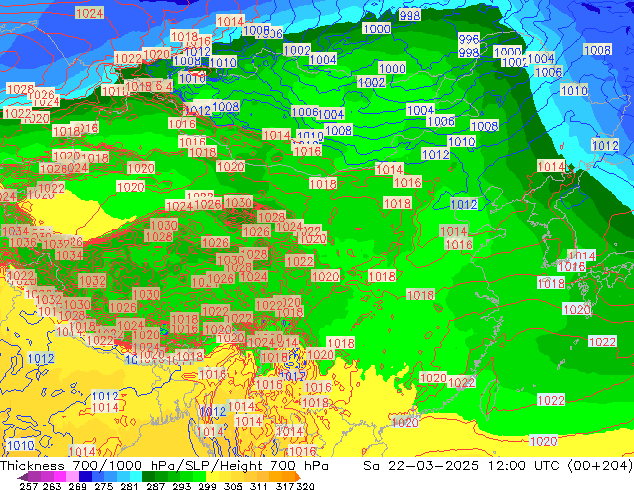Click the legend value '257'
This screenshot has height=490, width=634.
[28, 486]
